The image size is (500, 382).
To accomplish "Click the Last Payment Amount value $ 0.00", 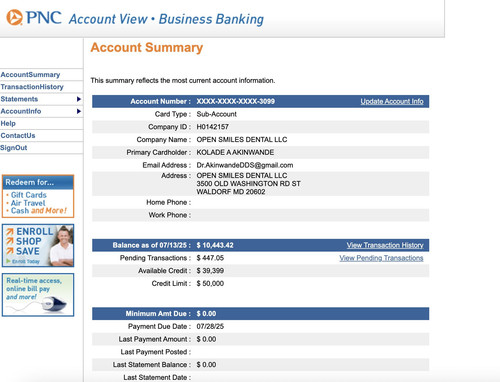I will (206, 339).
